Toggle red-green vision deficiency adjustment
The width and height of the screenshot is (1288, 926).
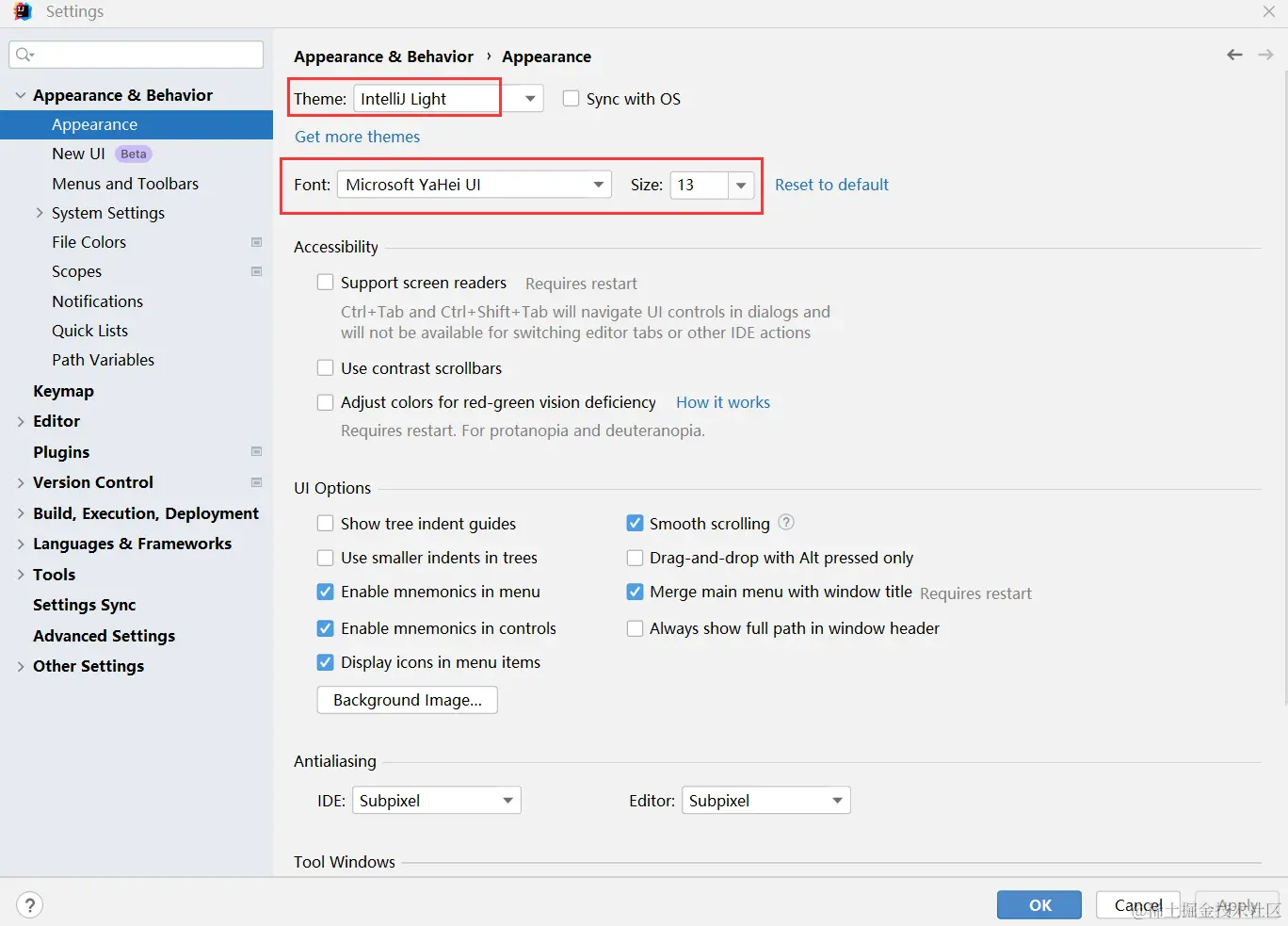pyautogui.click(x=325, y=402)
